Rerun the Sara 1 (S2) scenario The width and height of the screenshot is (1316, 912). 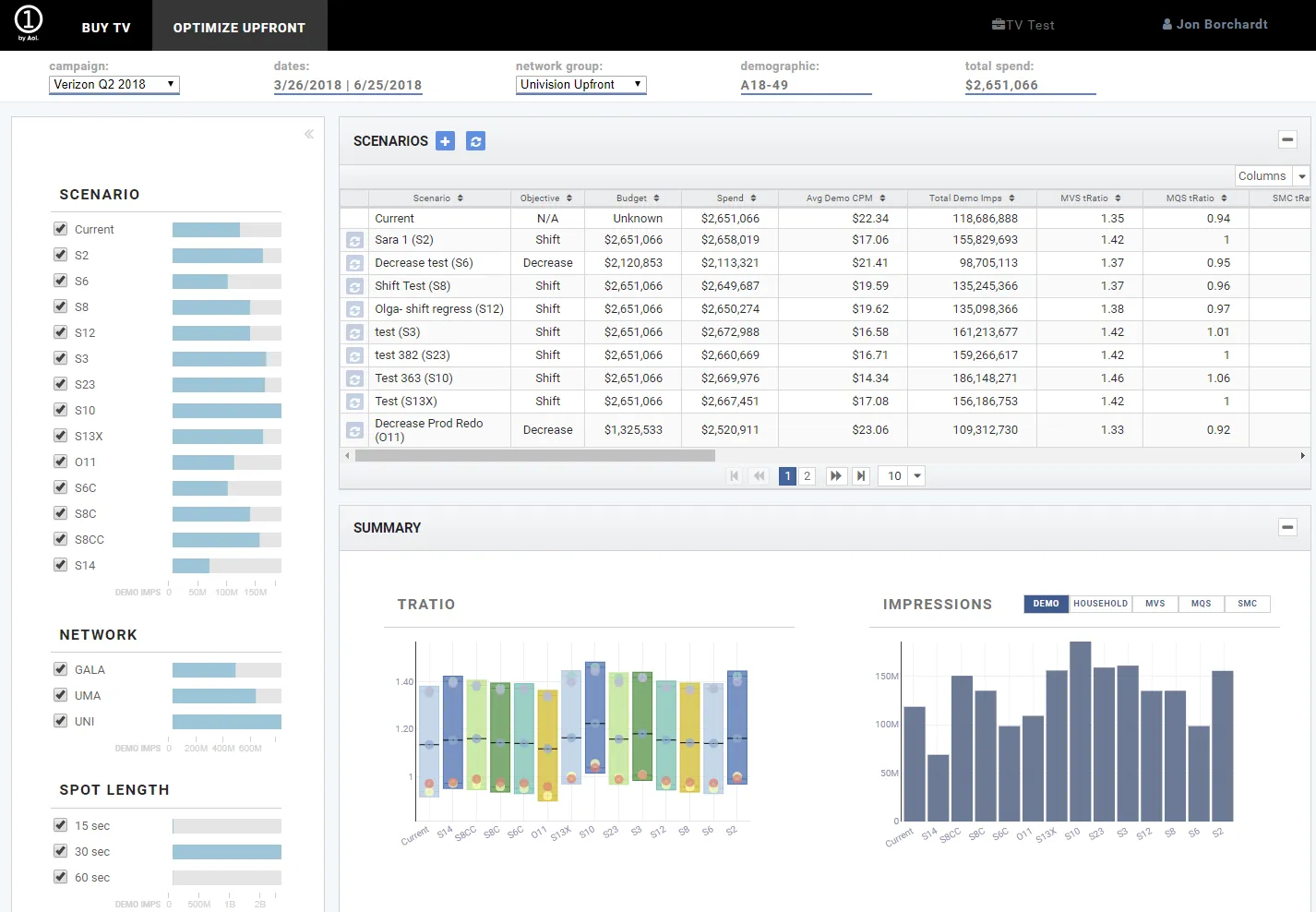[x=354, y=240]
